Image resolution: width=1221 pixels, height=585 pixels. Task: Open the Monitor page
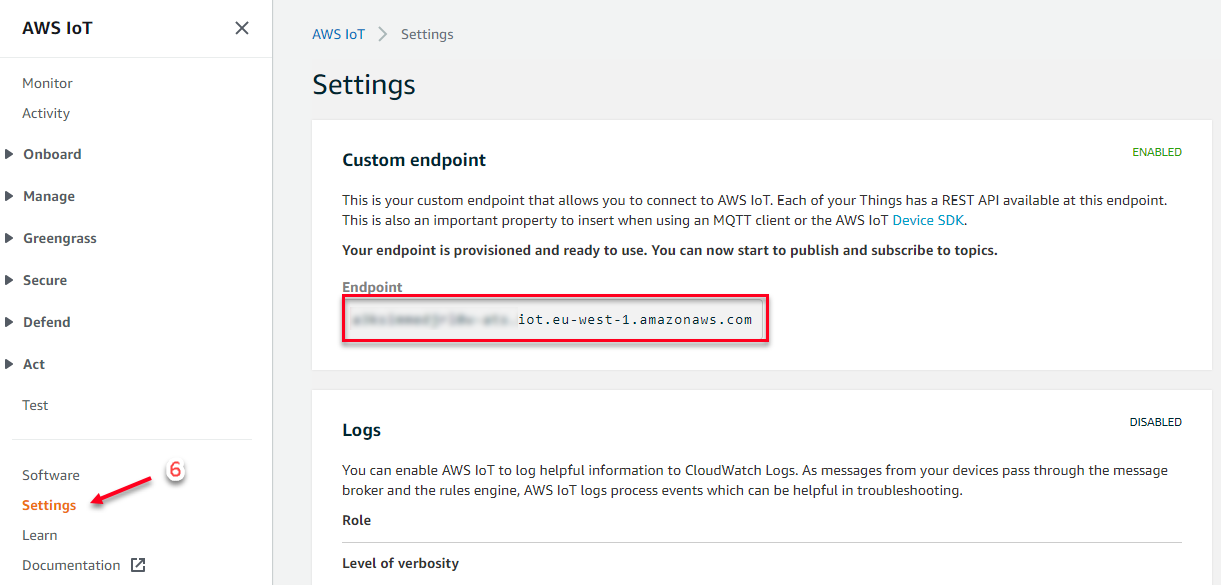(47, 83)
